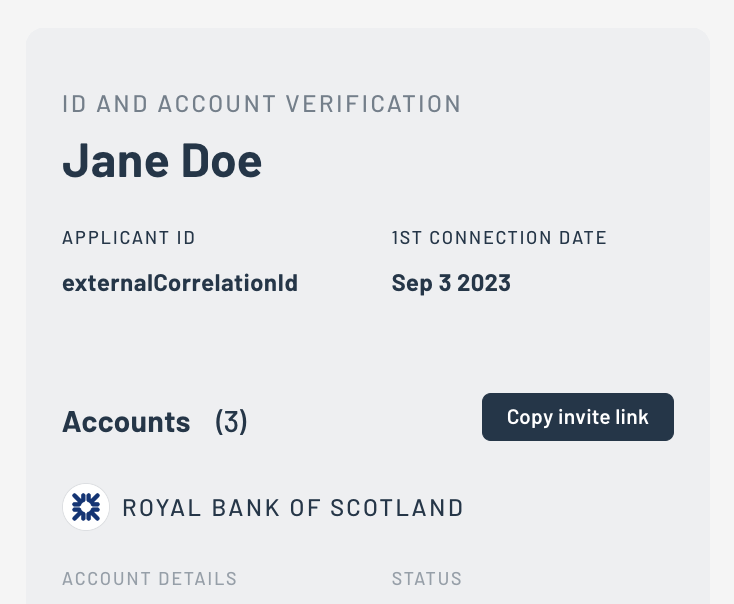The width and height of the screenshot is (734, 604).
Task: Select the Sep 3 2023 date value
Action: pyautogui.click(x=451, y=283)
